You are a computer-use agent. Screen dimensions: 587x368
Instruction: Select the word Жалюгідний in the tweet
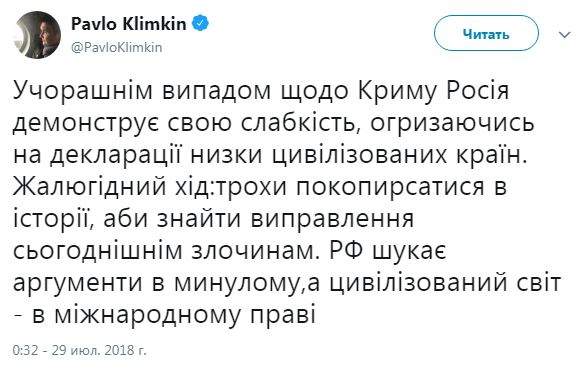point(89,187)
